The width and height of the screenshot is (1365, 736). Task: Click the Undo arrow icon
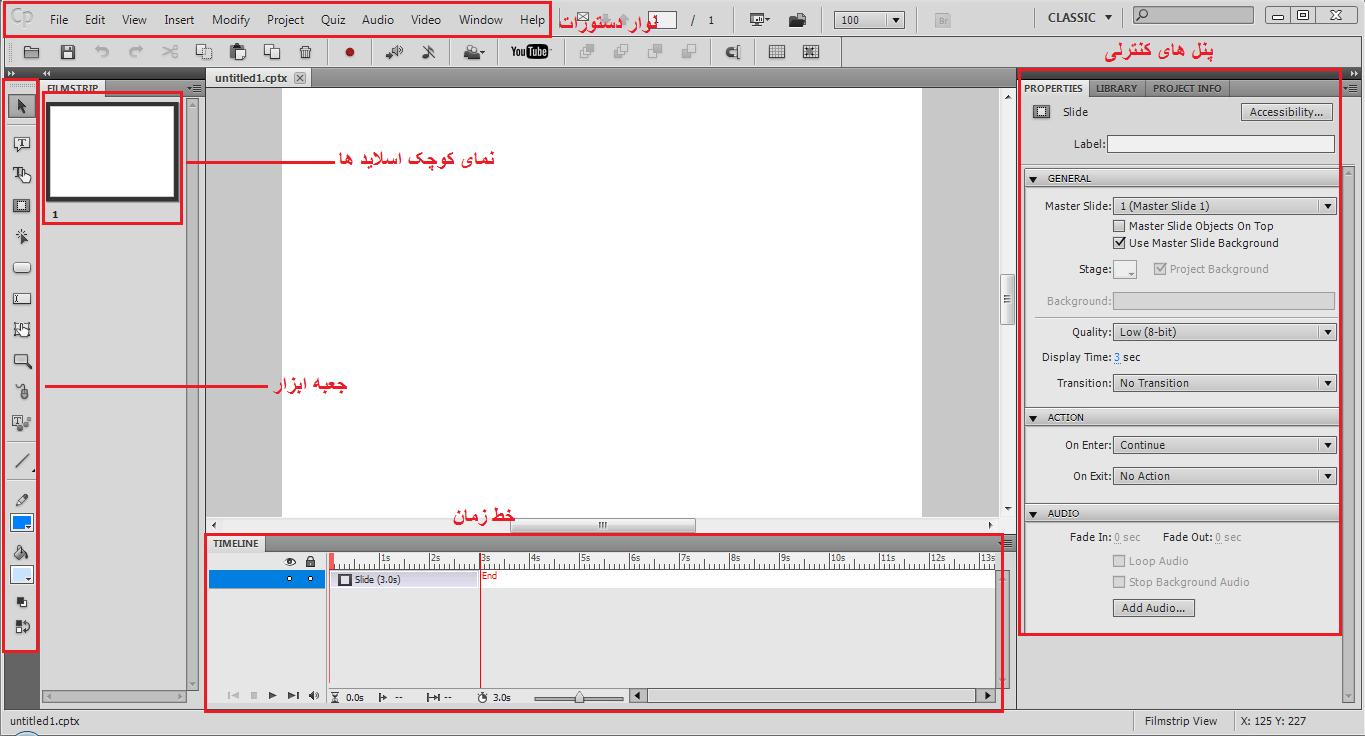tap(102, 52)
